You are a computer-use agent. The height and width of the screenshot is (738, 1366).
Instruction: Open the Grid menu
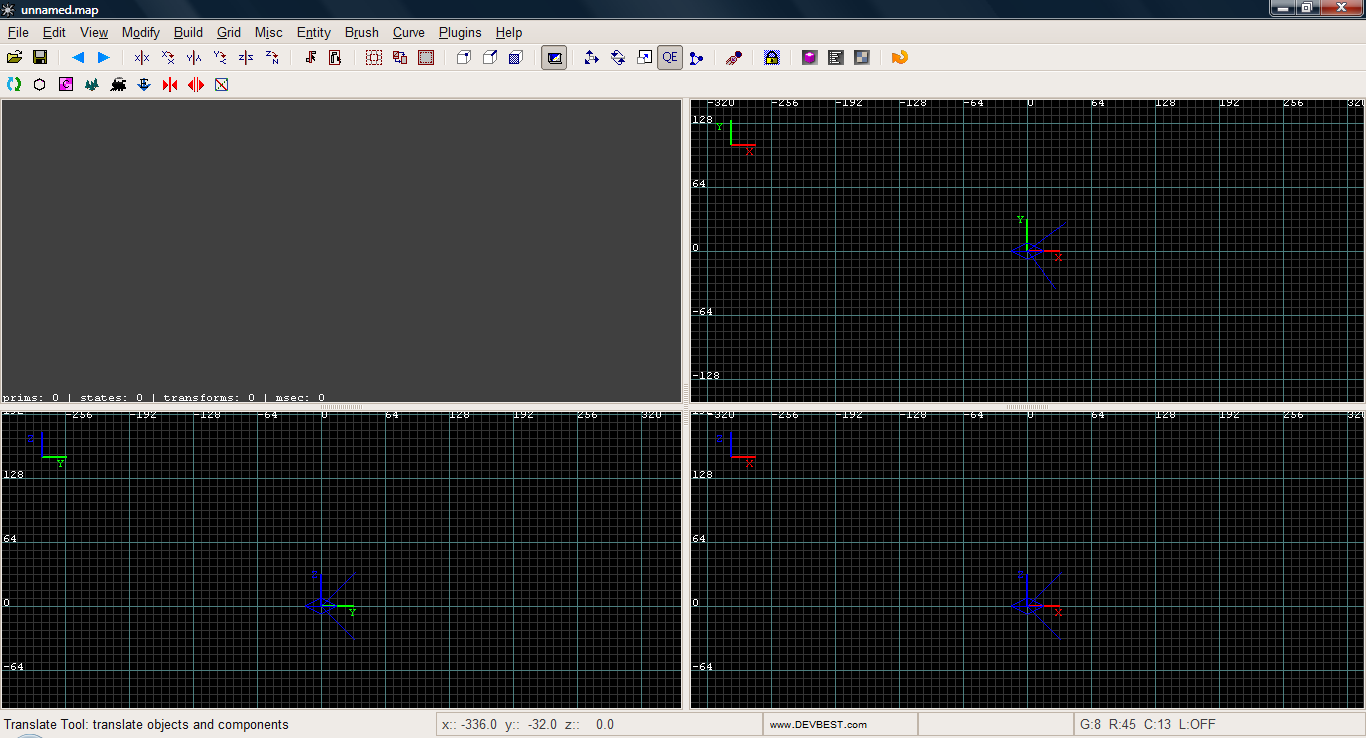pyautogui.click(x=229, y=33)
